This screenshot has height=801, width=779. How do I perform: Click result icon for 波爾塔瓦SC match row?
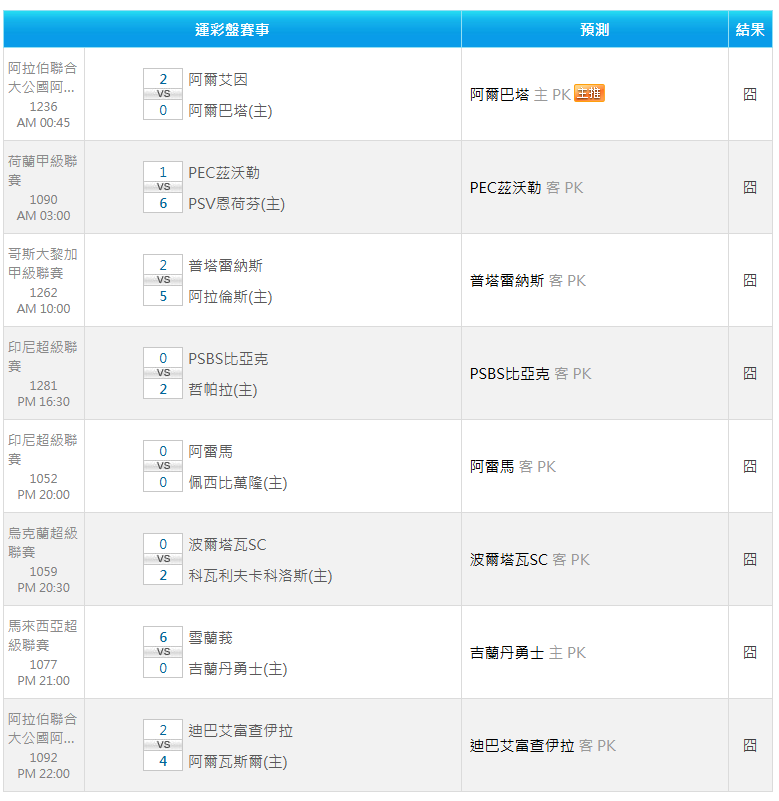point(750,559)
